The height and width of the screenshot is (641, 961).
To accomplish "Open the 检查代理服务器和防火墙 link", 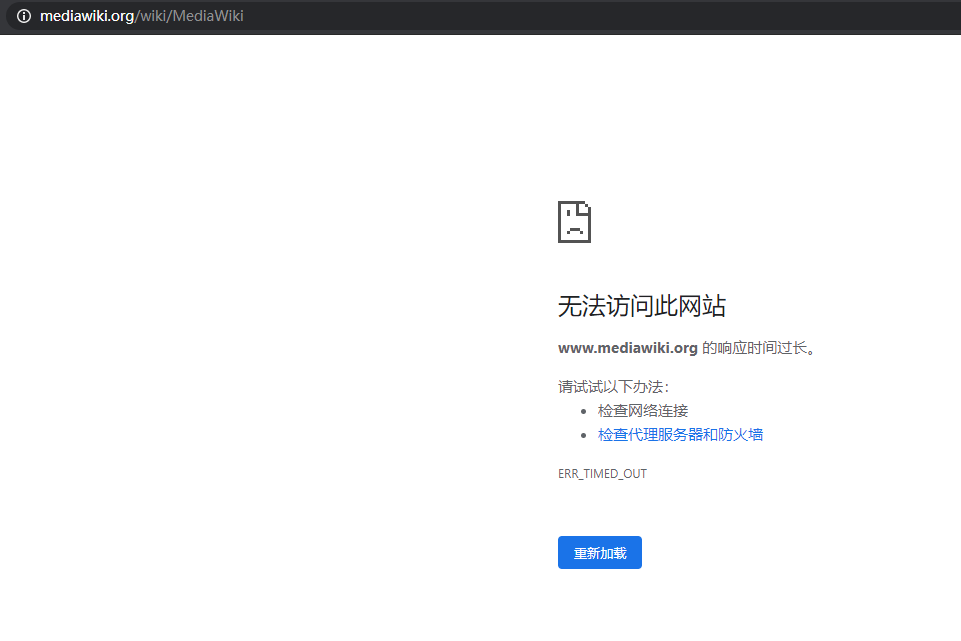I will [x=680, y=434].
